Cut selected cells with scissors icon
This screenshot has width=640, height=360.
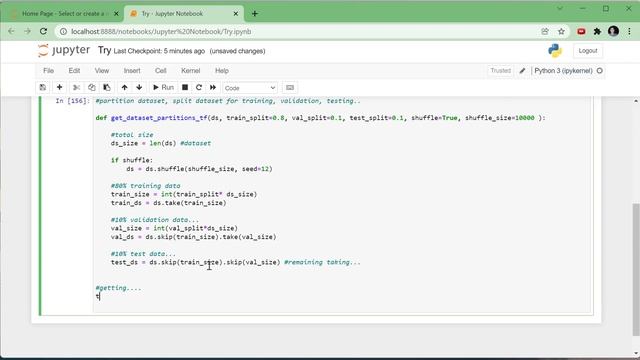pyautogui.click(x=76, y=88)
